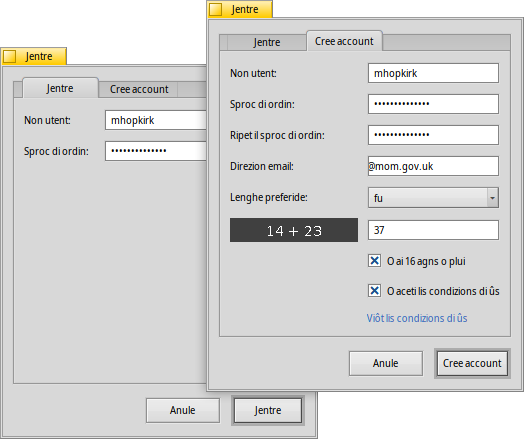
Task: Click the Ripet il sproc di ordin field
Action: tap(433, 135)
